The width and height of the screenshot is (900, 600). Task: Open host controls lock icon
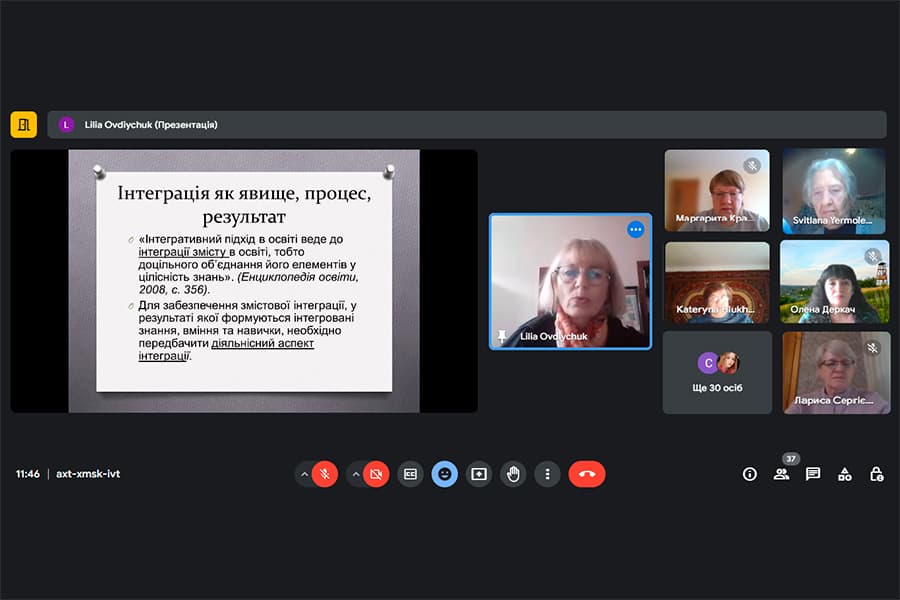[876, 474]
